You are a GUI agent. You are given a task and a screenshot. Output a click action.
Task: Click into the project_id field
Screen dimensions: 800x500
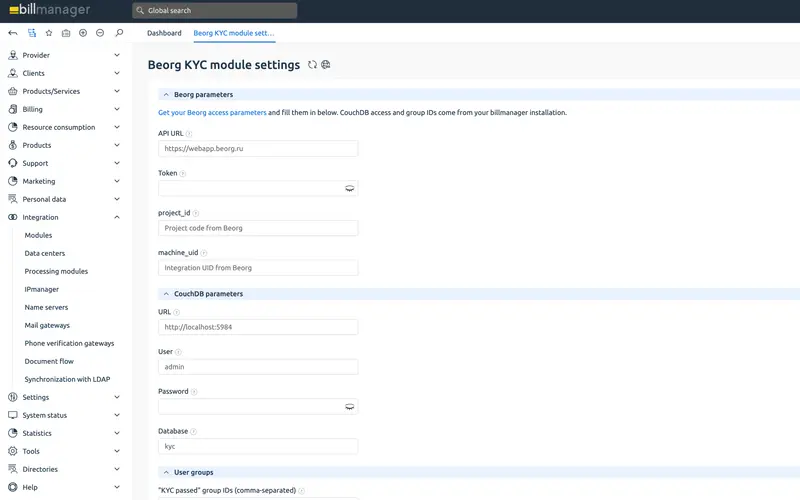click(258, 228)
